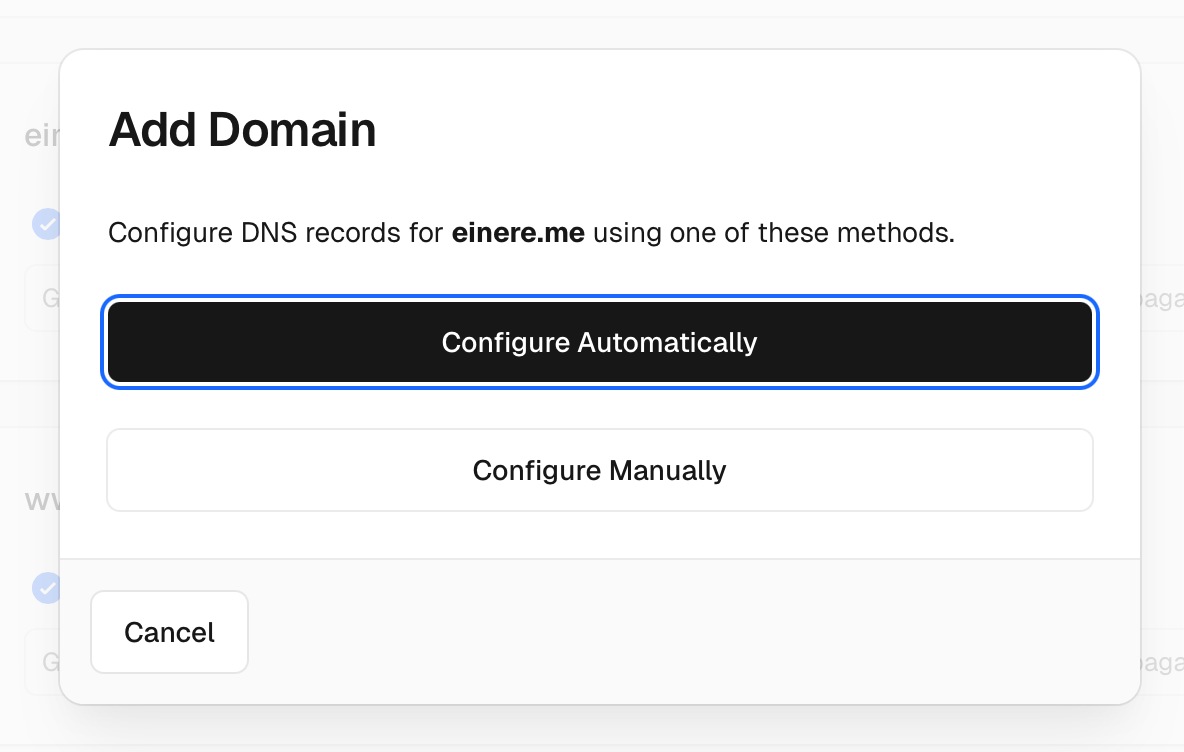Image resolution: width=1184 pixels, height=752 pixels.
Task: Click the Add Domain dialog heading
Action: (242, 131)
